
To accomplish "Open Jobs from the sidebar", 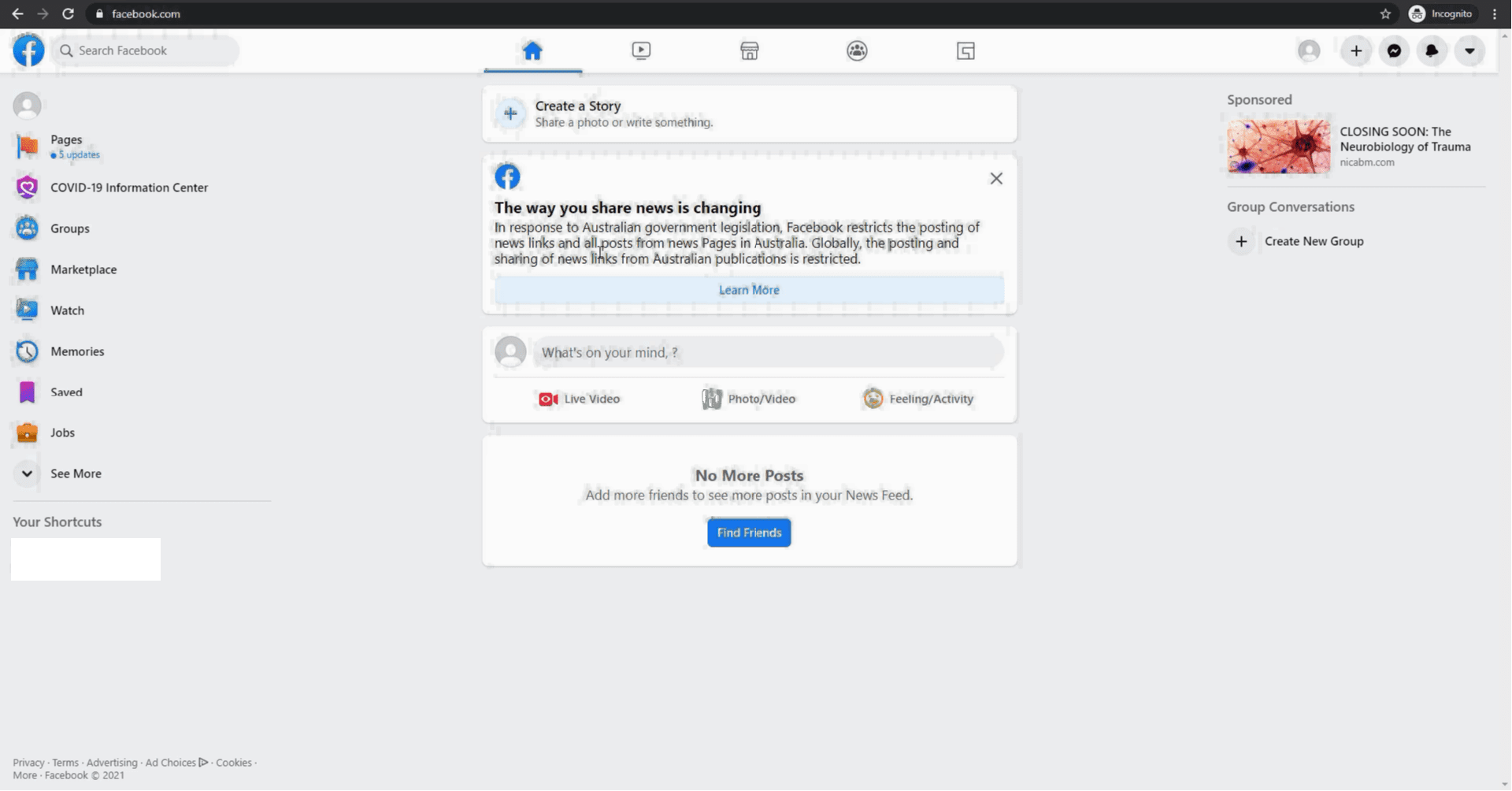I will coord(61,433).
